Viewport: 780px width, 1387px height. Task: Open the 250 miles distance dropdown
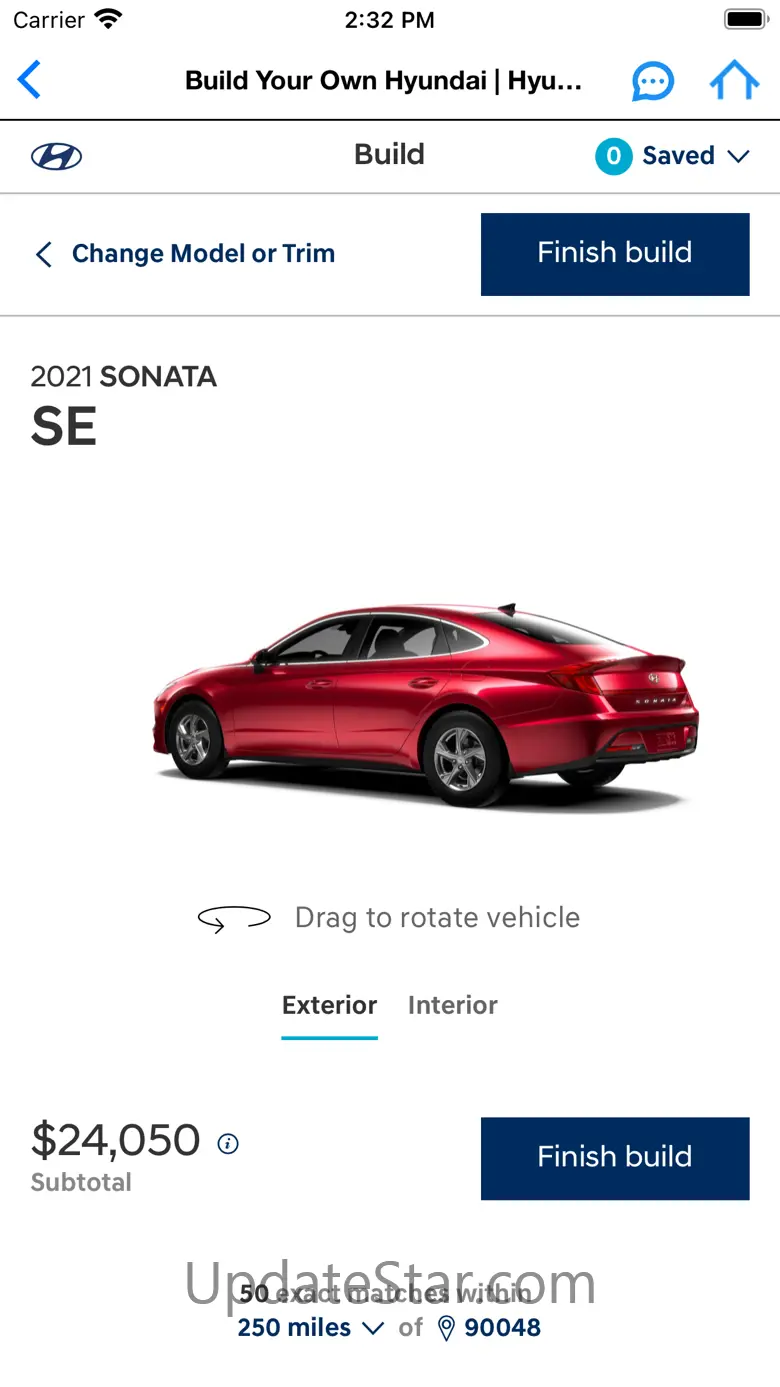click(x=310, y=1328)
